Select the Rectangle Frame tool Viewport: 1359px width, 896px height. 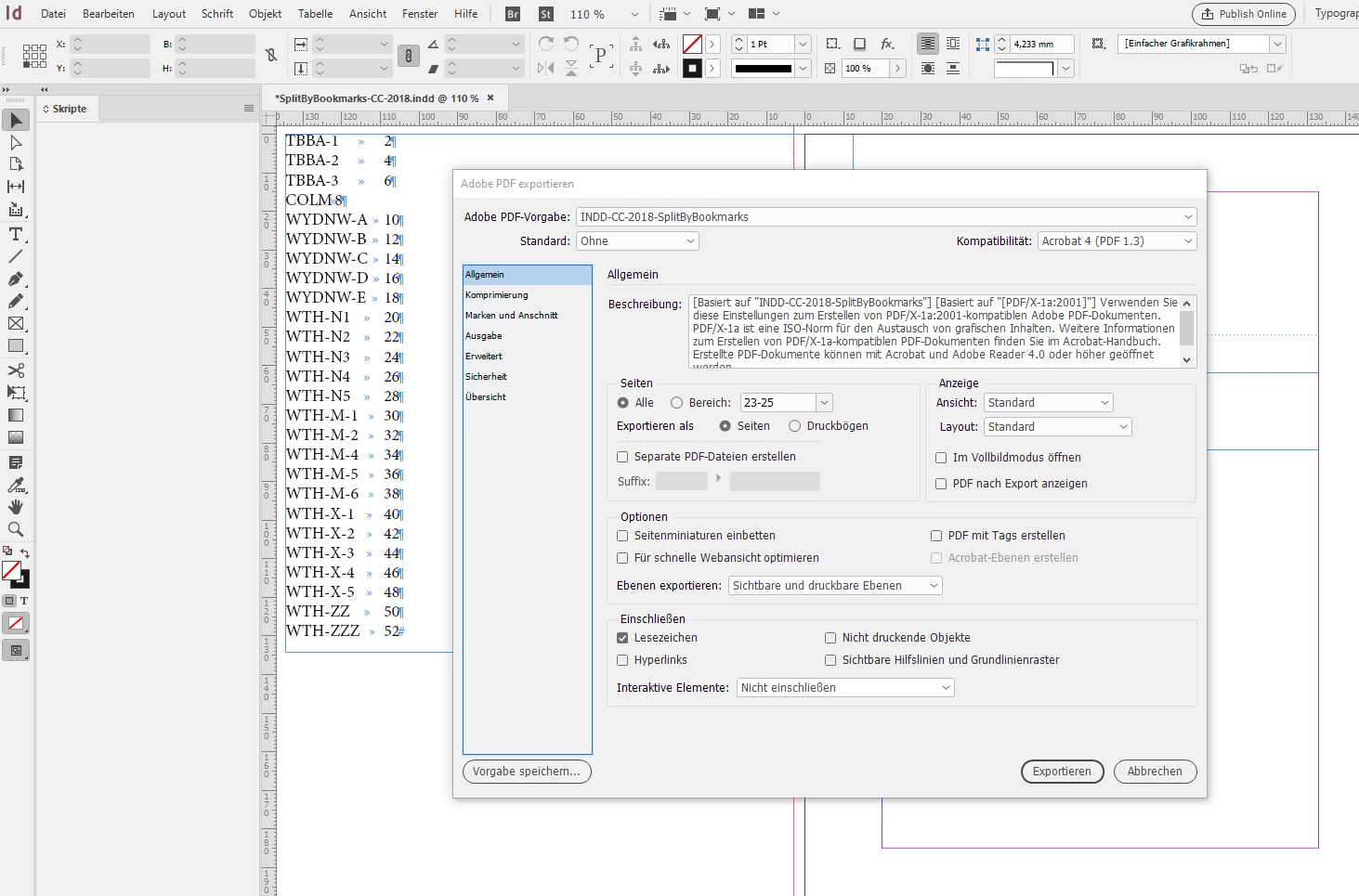(16, 323)
